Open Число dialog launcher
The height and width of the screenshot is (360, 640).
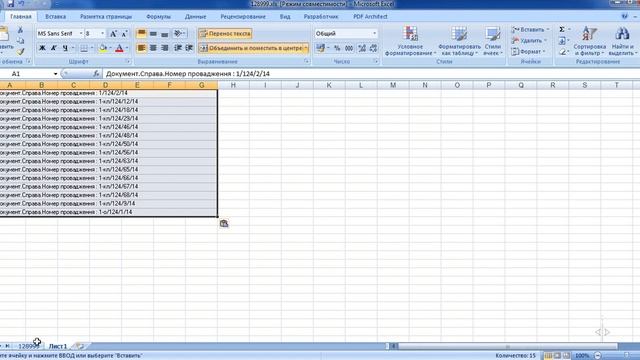tap(376, 62)
